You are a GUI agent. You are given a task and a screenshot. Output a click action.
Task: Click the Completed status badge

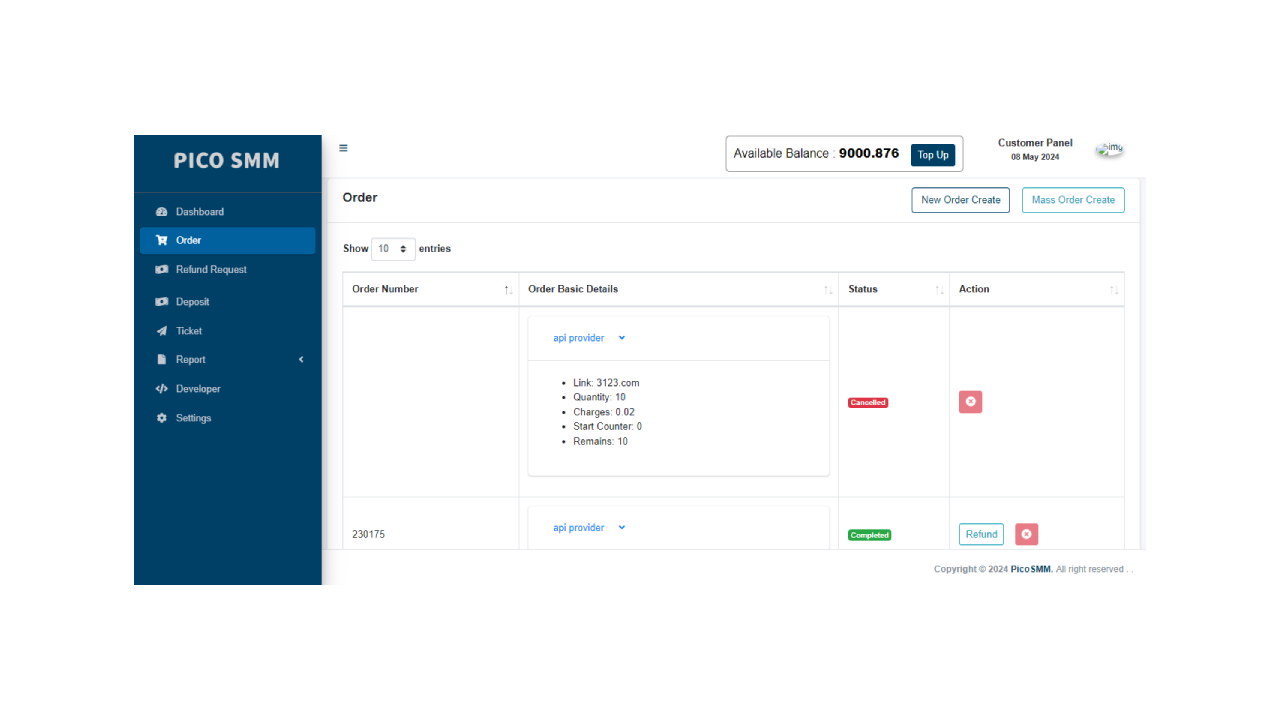click(869, 535)
